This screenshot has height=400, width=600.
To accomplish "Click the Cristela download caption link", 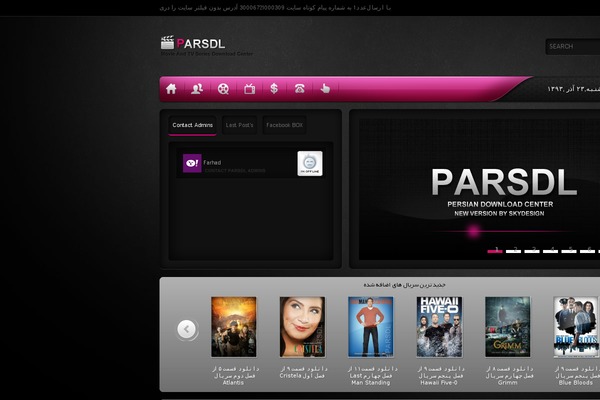I will (303, 372).
